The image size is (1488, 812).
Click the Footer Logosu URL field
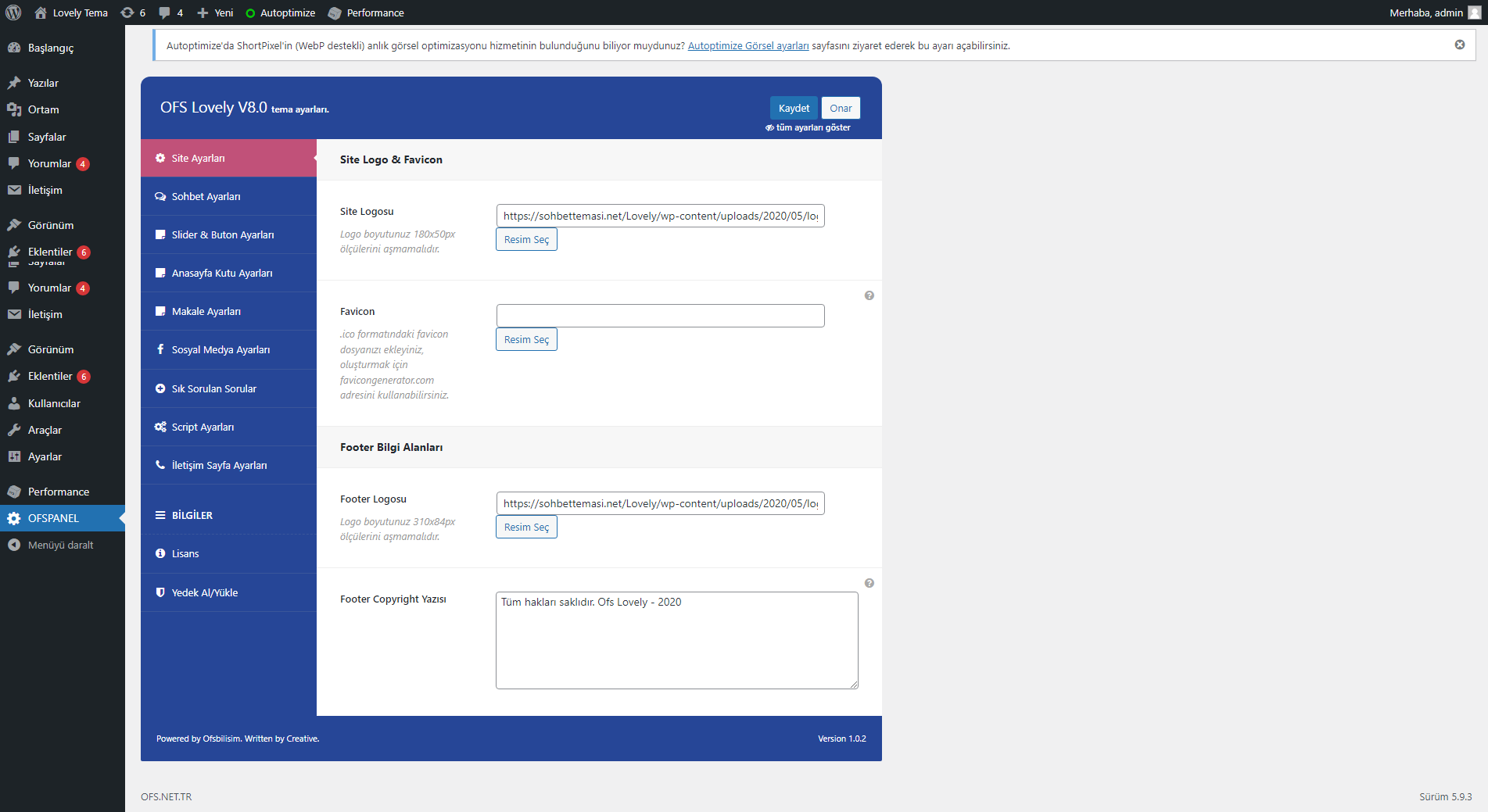[660, 503]
